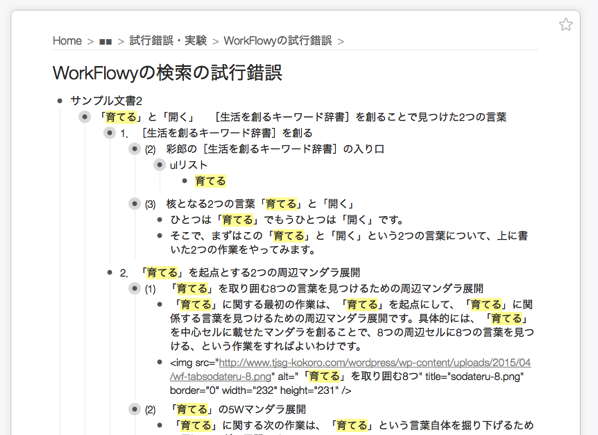
Task: Open 試行錯誤・実験 breadcrumb link
Action: coord(168,41)
